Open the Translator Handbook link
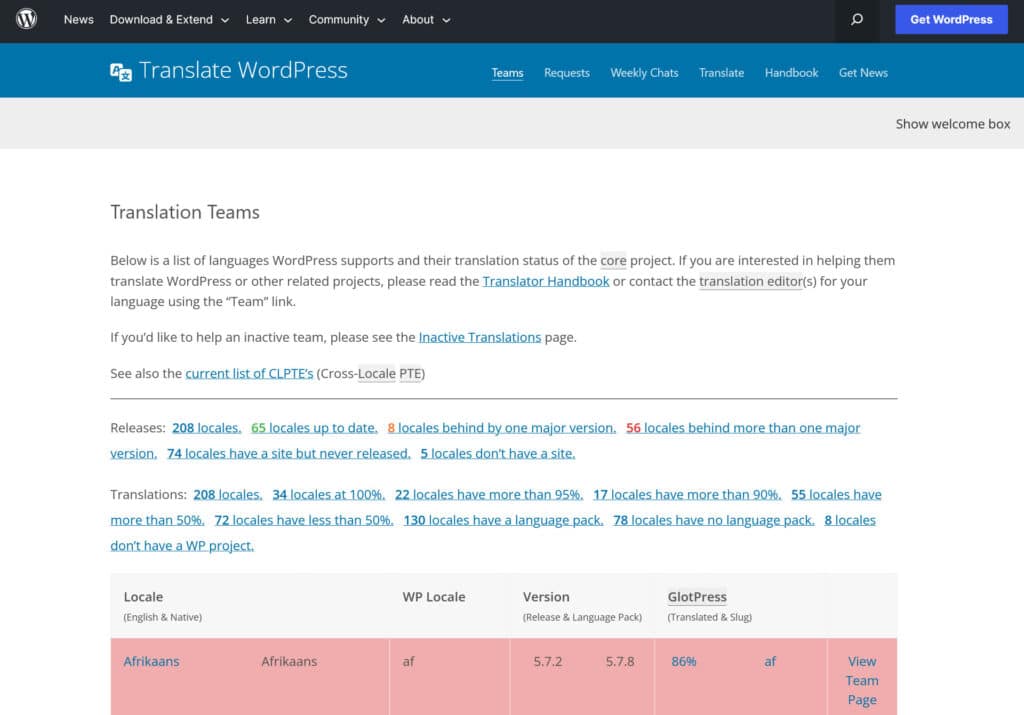The height and width of the screenshot is (715, 1024). click(546, 281)
